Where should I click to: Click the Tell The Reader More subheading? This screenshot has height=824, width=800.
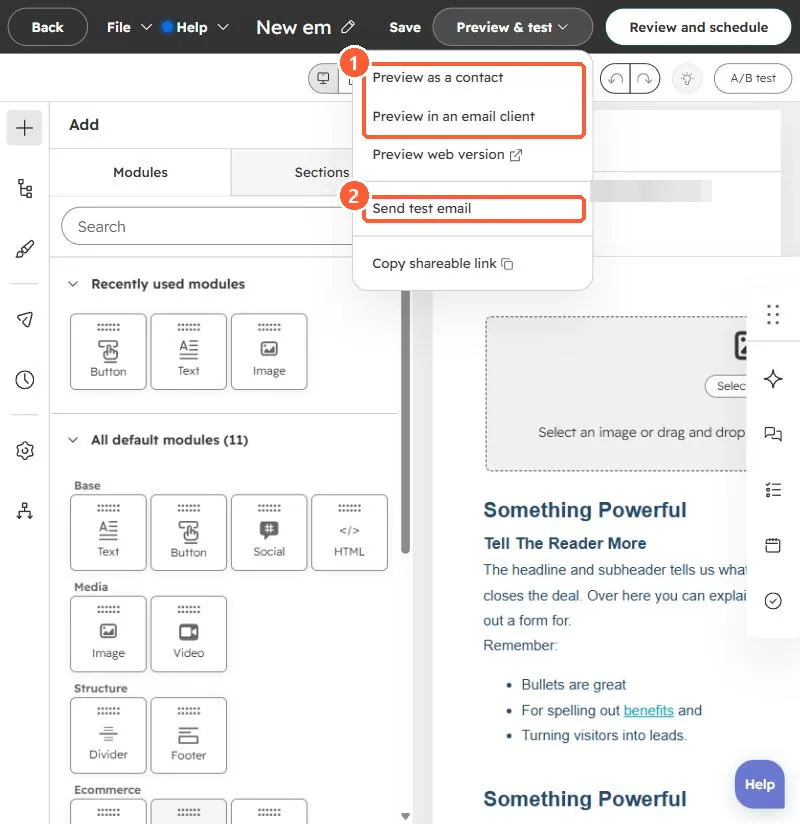[565, 543]
